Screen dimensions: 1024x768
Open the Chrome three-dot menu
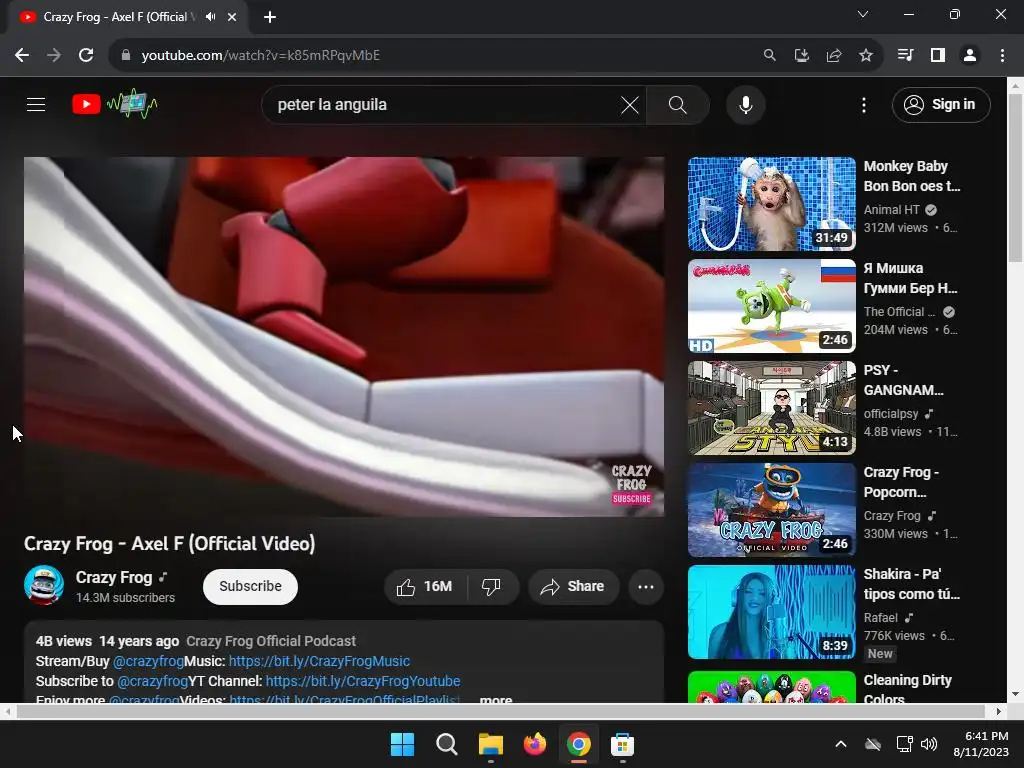1002,56
